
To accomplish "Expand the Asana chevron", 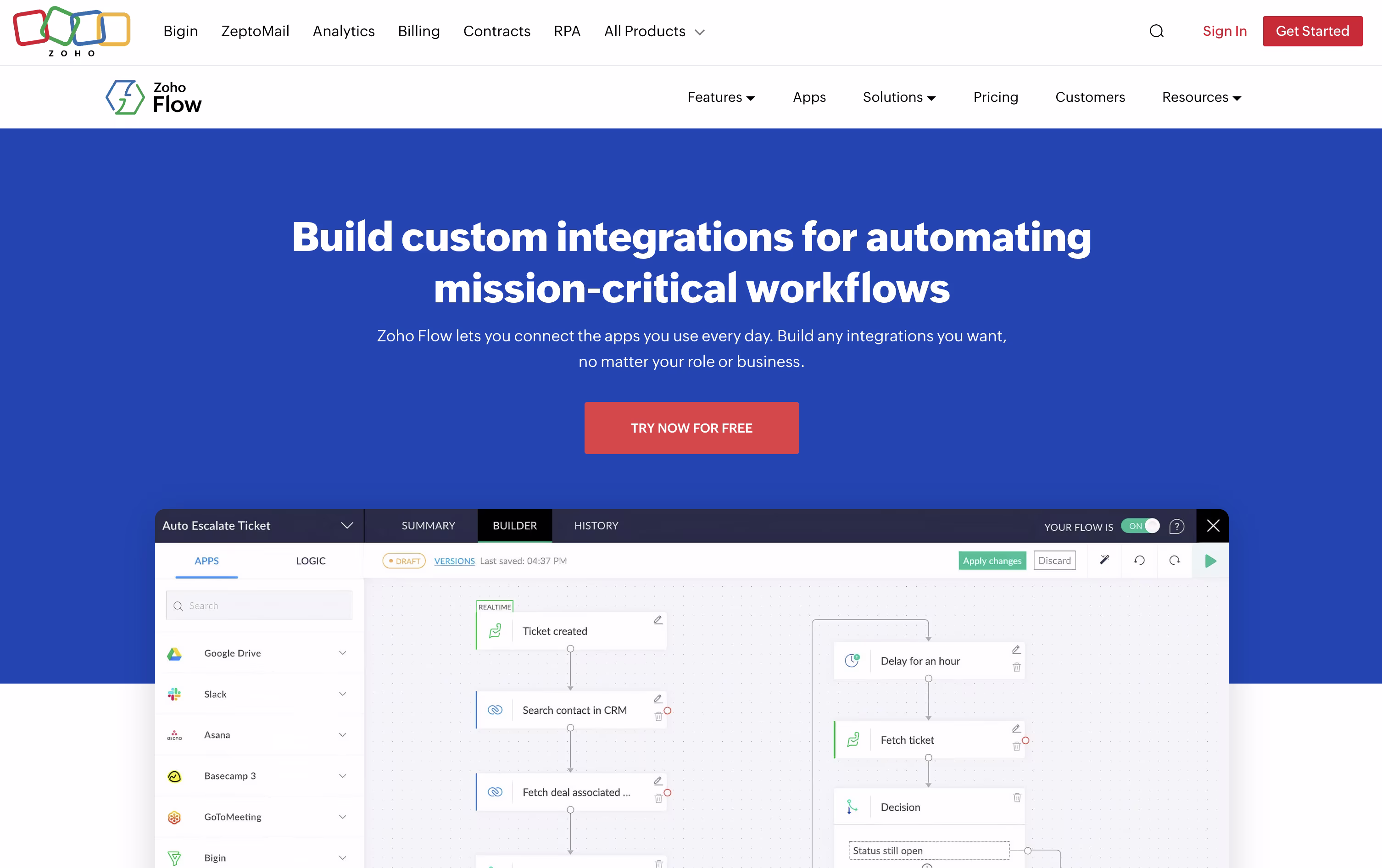I will [x=343, y=735].
